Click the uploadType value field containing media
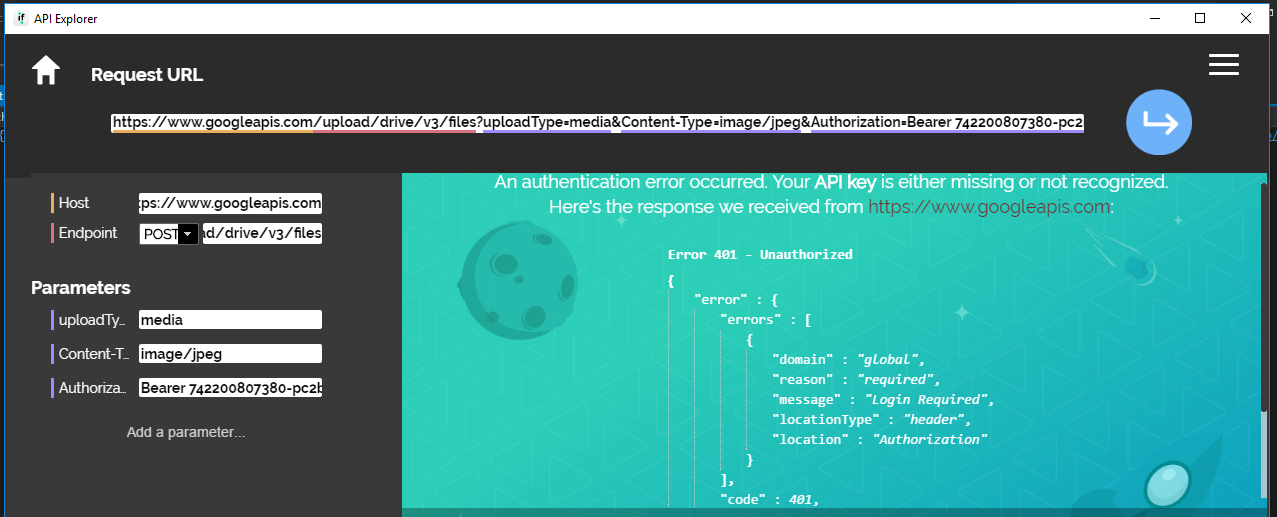 point(231,320)
